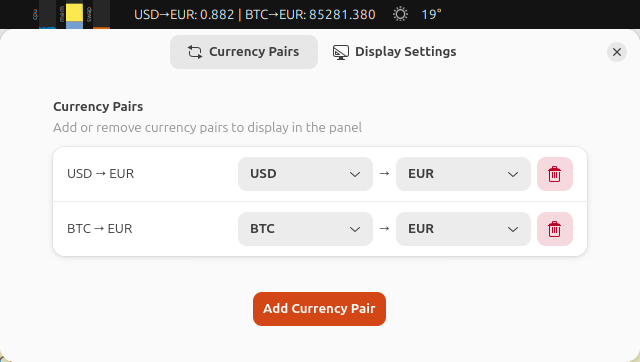Close the currency settings dialog
The height and width of the screenshot is (362, 640).
coord(617,52)
